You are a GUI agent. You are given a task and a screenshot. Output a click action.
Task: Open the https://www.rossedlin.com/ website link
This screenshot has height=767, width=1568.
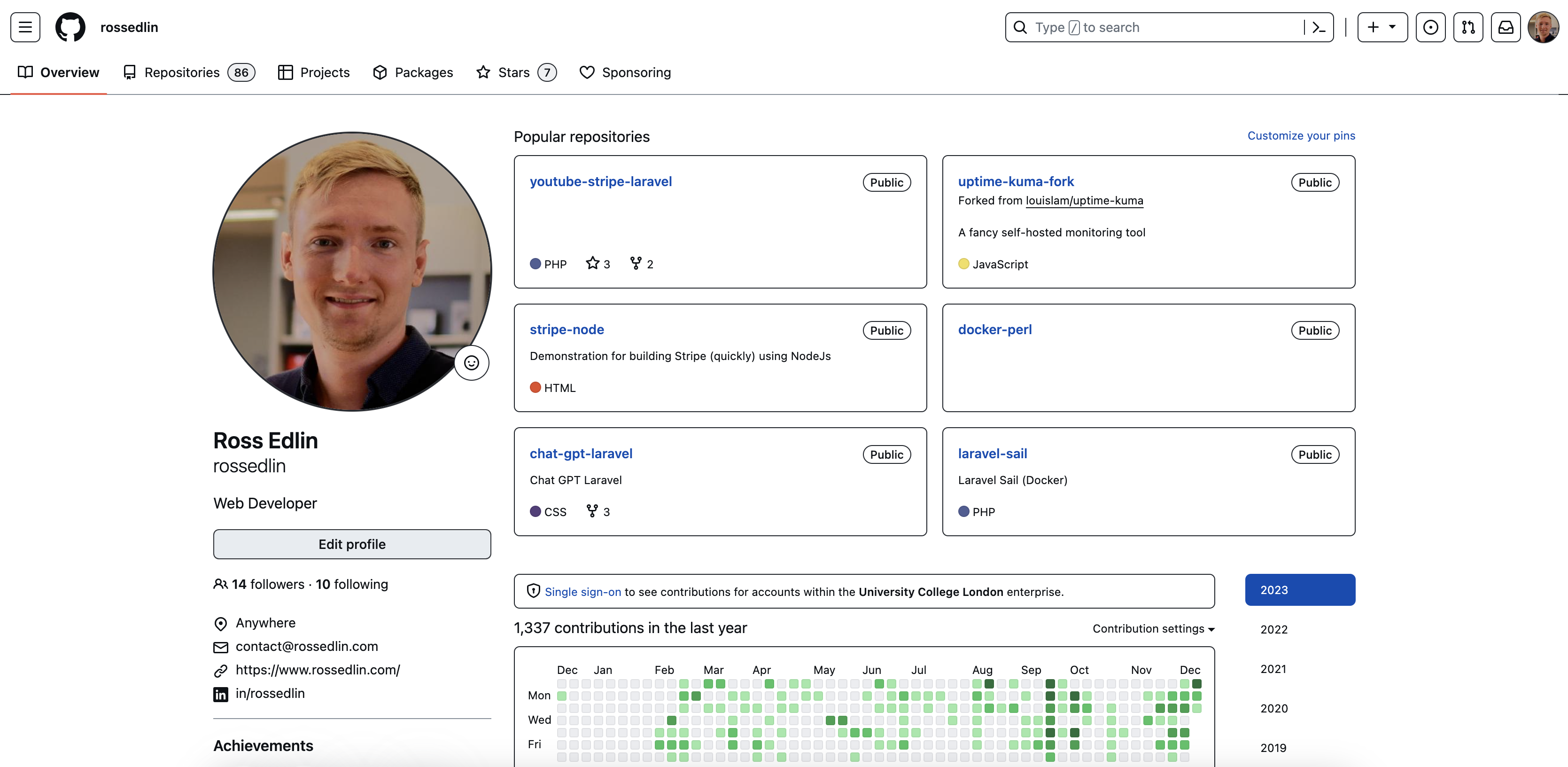point(318,670)
